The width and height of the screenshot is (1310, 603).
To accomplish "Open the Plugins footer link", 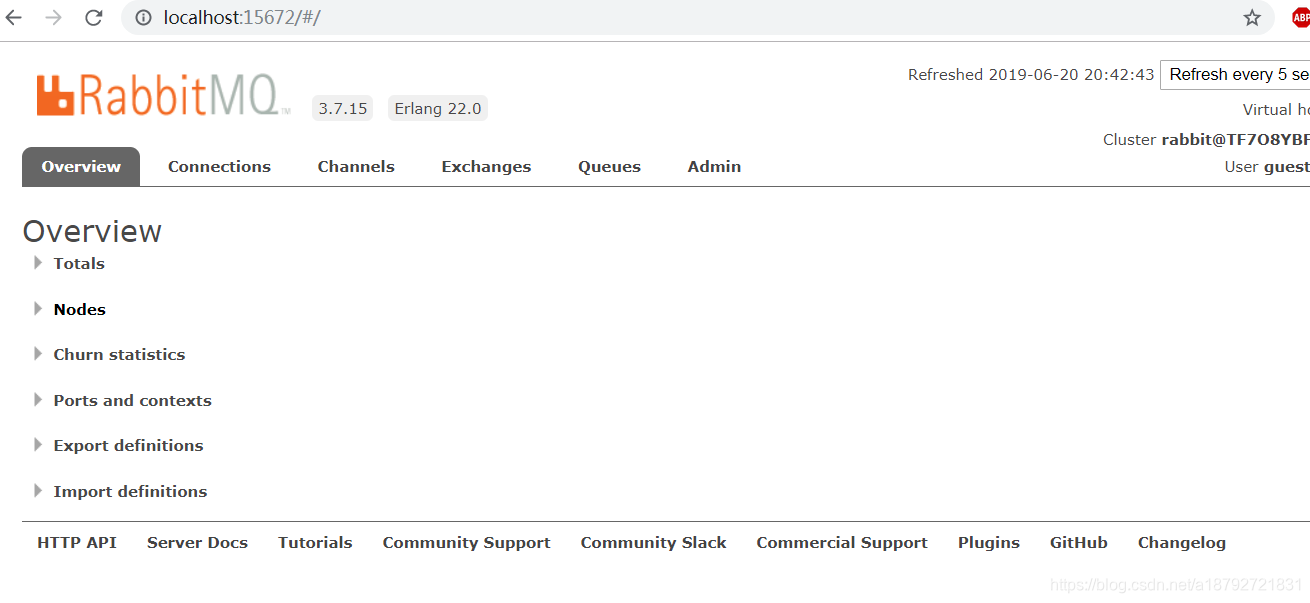I will point(989,542).
